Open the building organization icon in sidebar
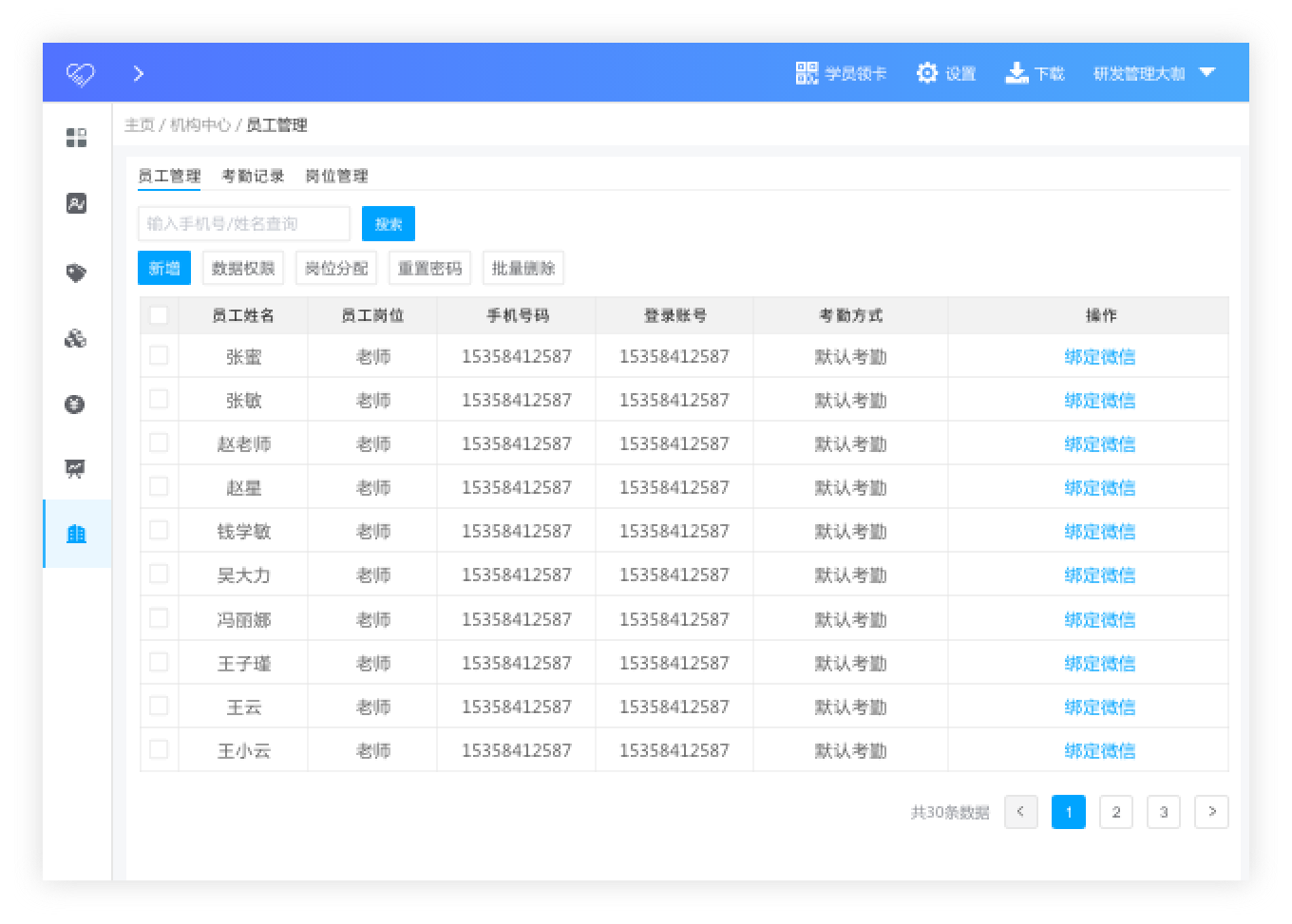 (77, 534)
